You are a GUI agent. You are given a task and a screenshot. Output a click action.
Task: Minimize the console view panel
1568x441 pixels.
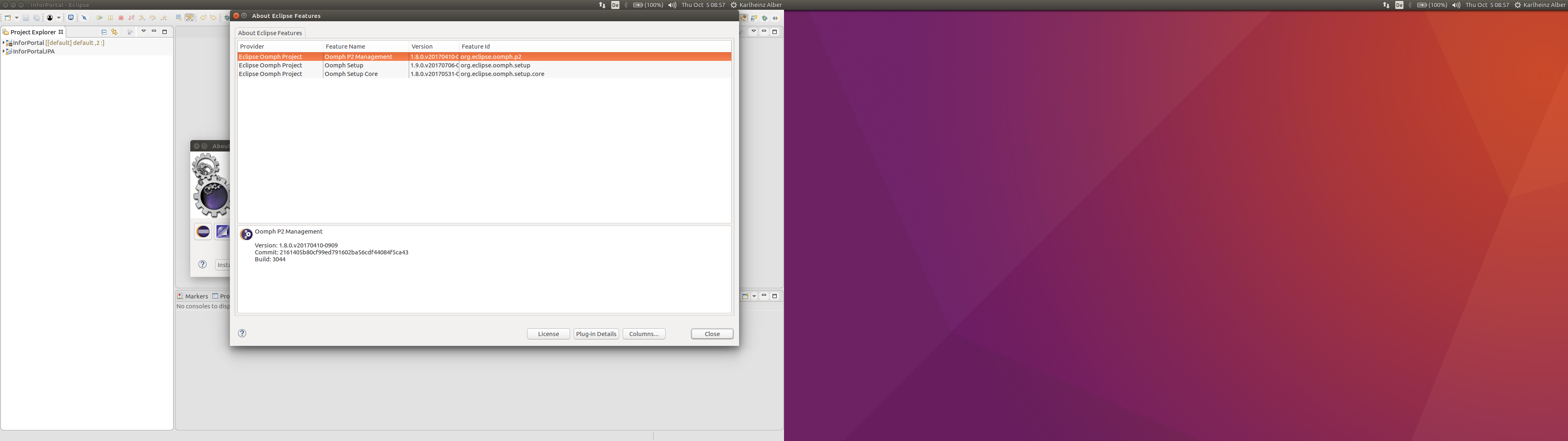coord(764,295)
